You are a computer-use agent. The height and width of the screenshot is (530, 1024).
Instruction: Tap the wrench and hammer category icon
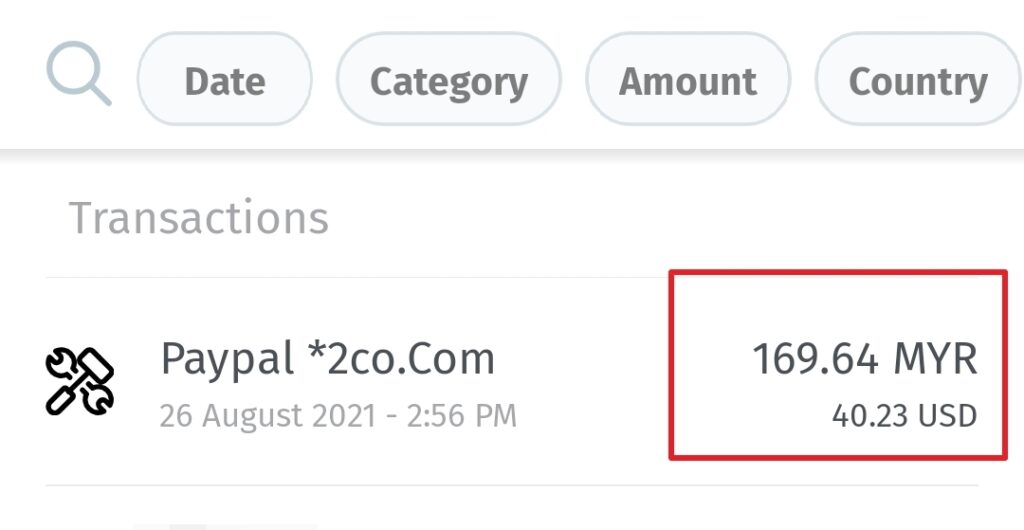[80, 381]
